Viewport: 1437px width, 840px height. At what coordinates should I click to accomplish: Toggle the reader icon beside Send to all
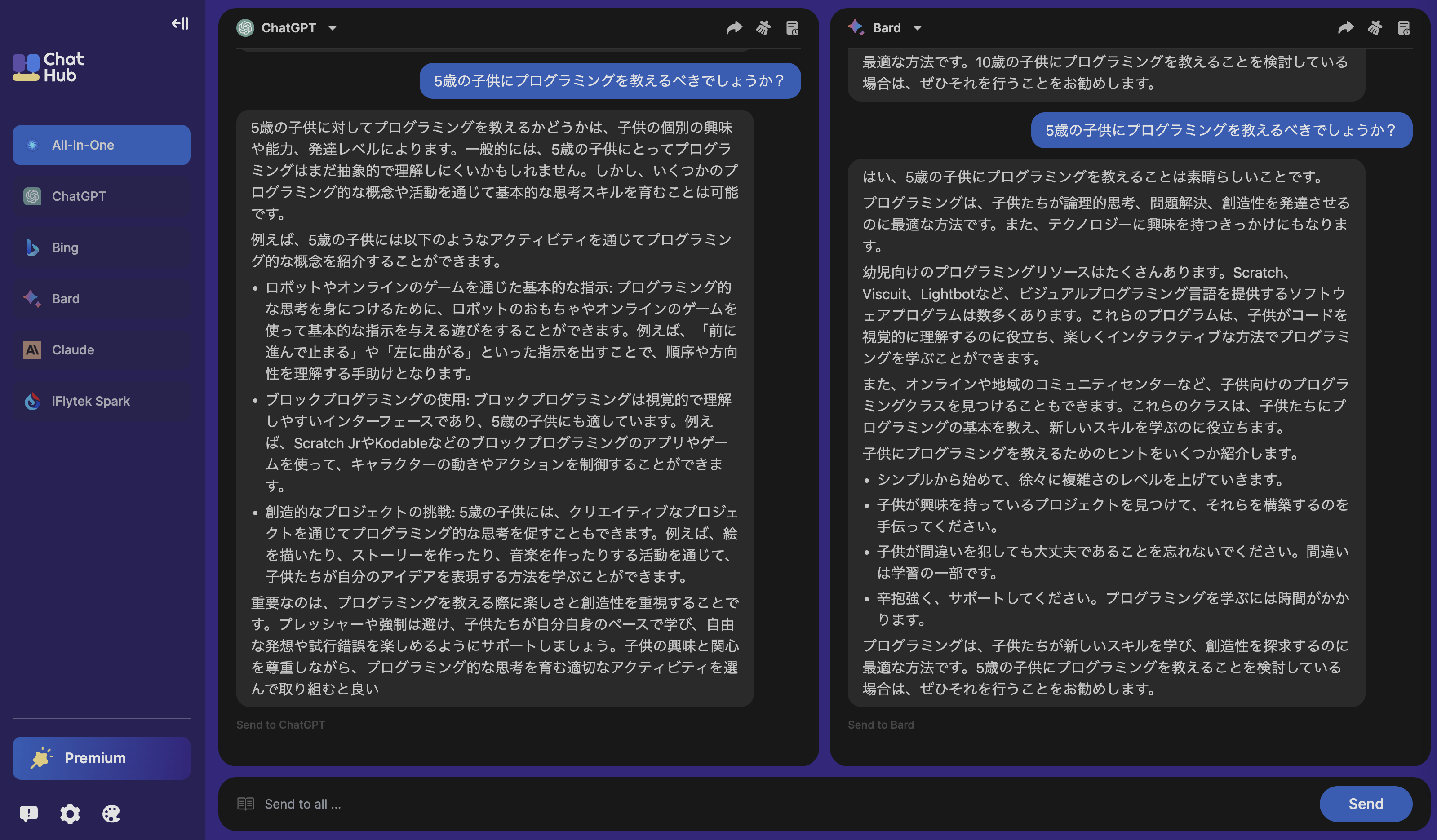click(x=245, y=804)
